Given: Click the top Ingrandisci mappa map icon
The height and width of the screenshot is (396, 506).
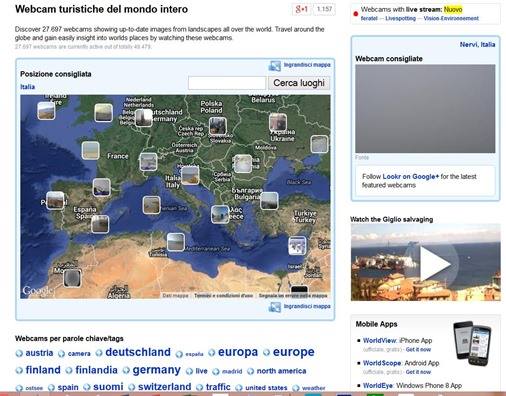Looking at the screenshot, I should pyautogui.click(x=275, y=66).
